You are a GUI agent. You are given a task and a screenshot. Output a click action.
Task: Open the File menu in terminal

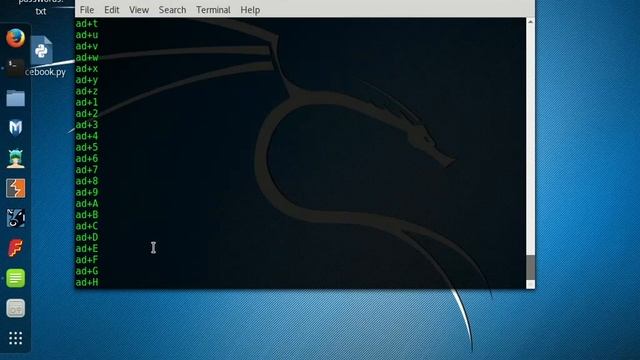87,10
